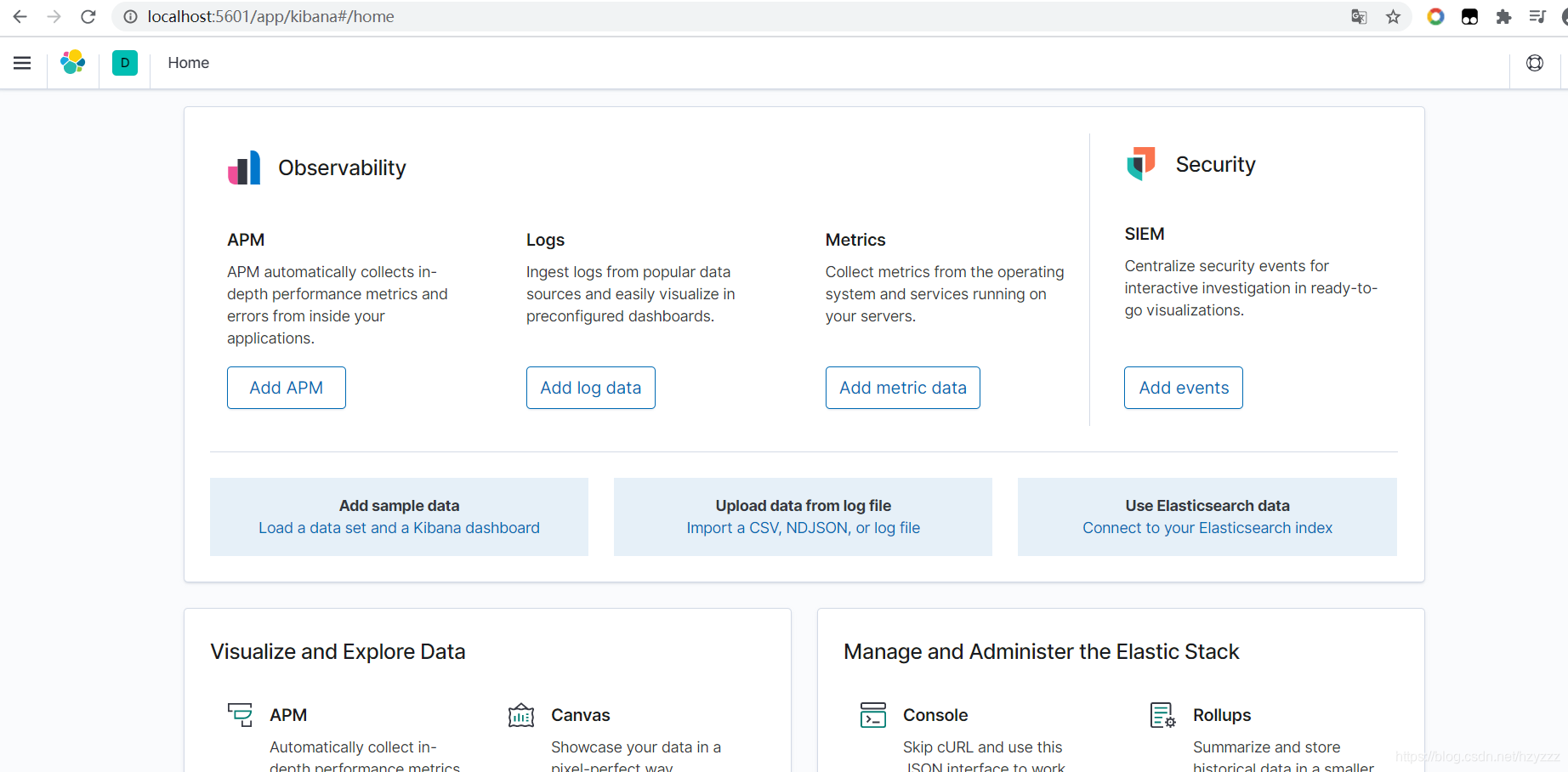This screenshot has height=772, width=1568.
Task: Click the translate page icon
Action: pyautogui.click(x=1359, y=17)
